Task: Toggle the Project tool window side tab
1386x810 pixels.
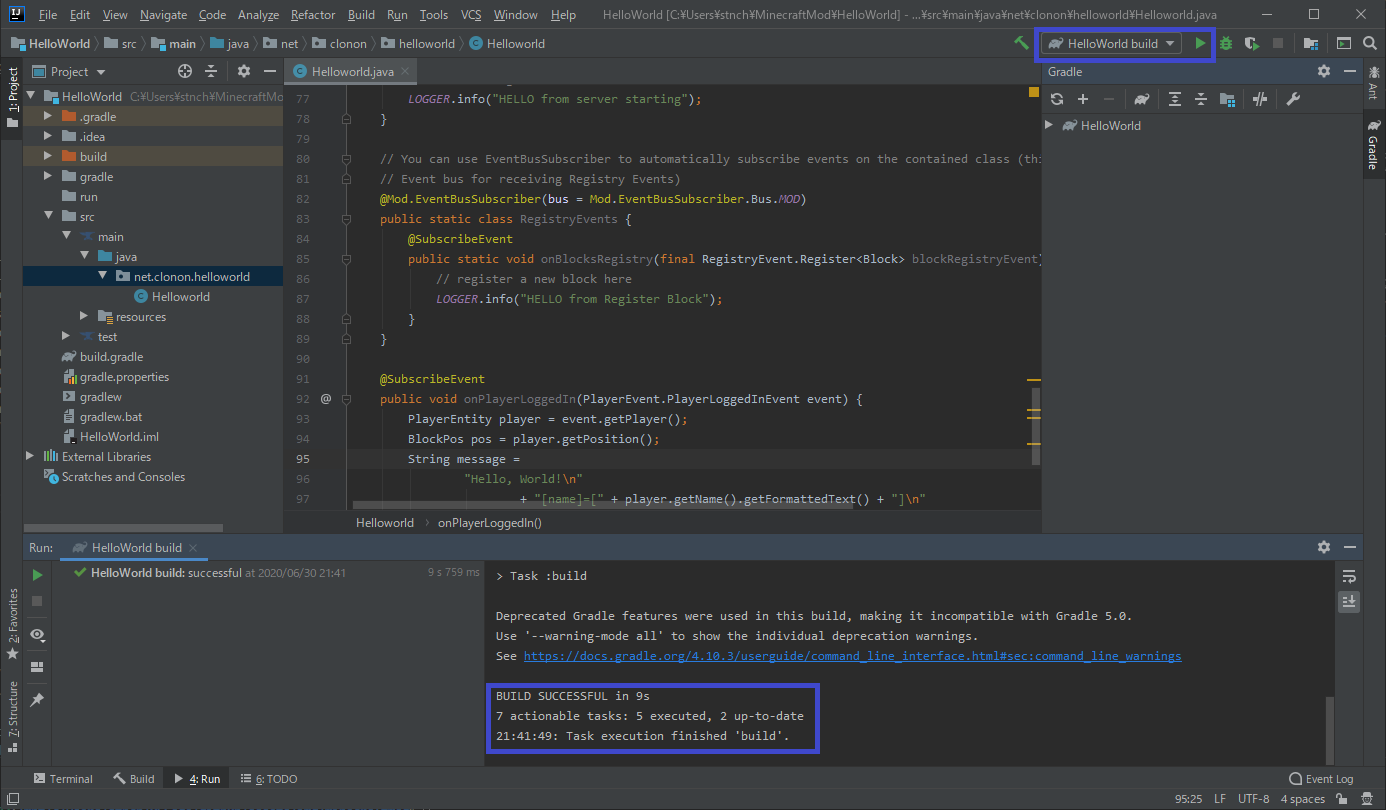Action: pyautogui.click(x=12, y=97)
